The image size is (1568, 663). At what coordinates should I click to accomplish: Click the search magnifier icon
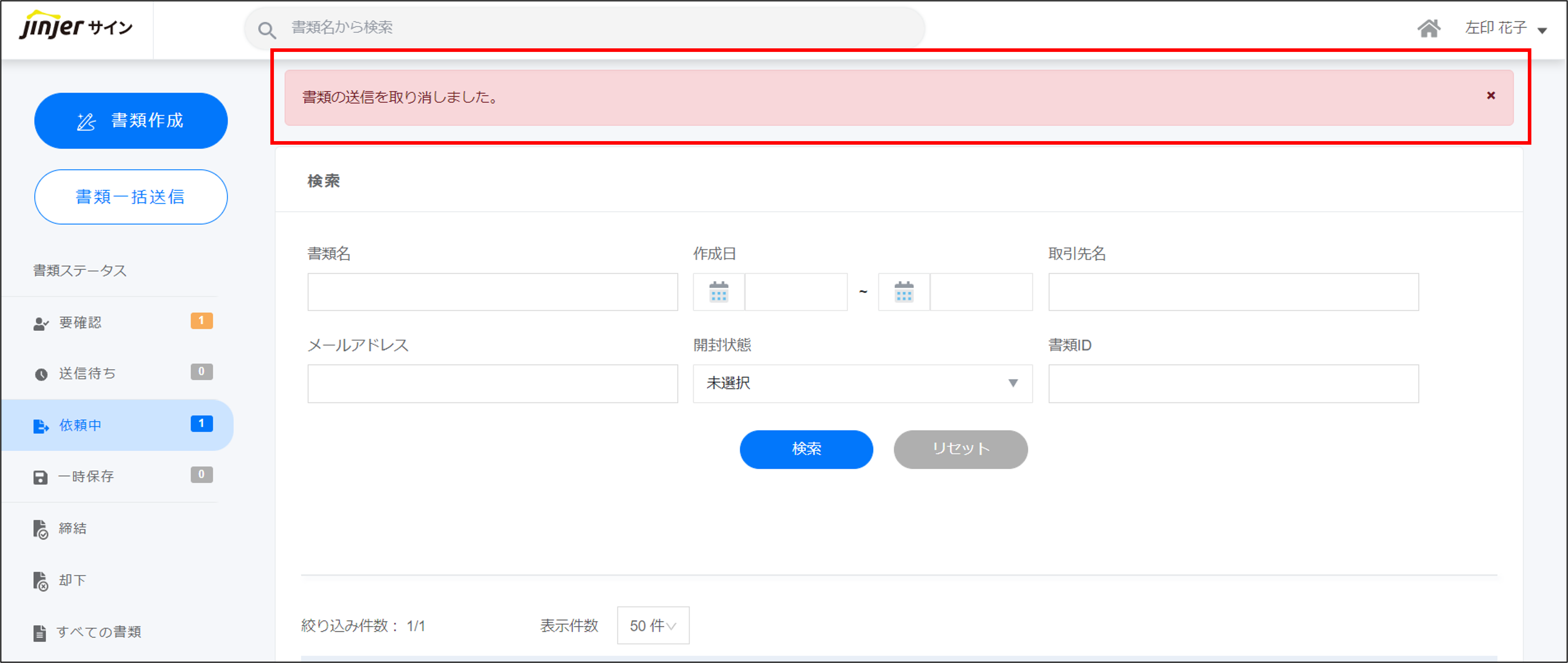tap(266, 29)
